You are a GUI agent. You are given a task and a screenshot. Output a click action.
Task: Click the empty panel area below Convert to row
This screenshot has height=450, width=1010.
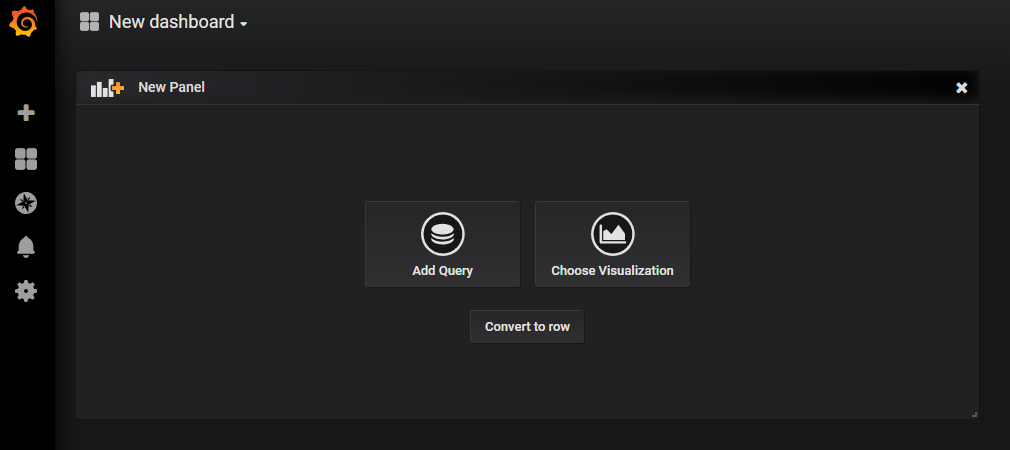pos(527,385)
